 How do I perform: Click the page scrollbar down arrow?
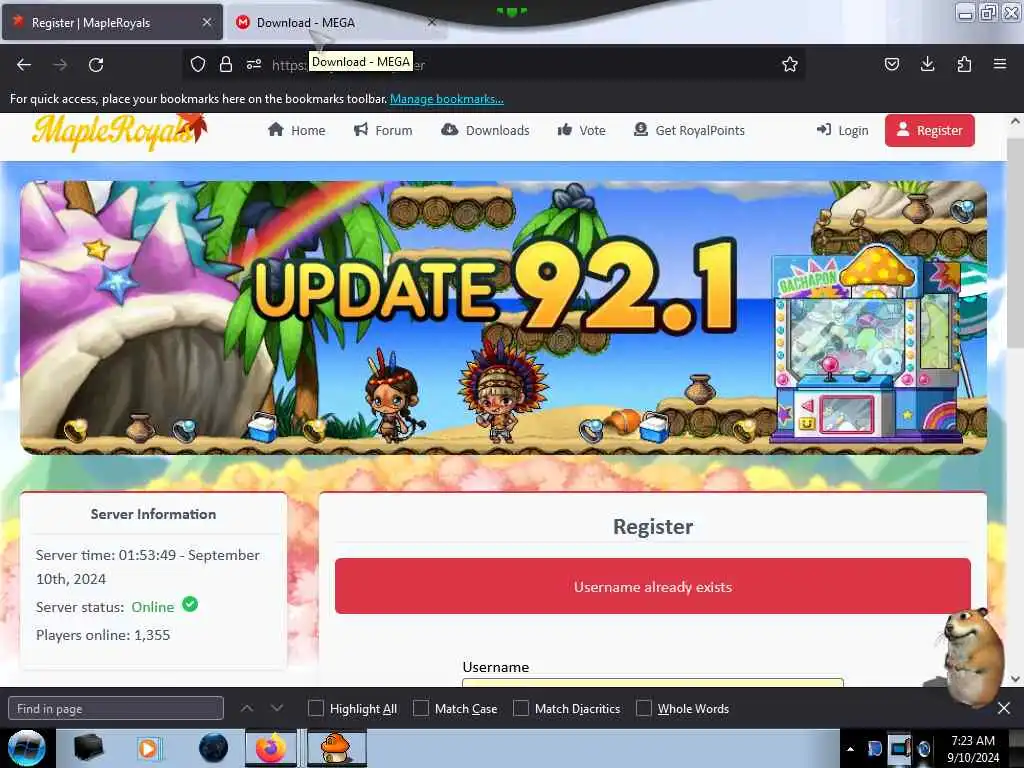pyautogui.click(x=1015, y=679)
